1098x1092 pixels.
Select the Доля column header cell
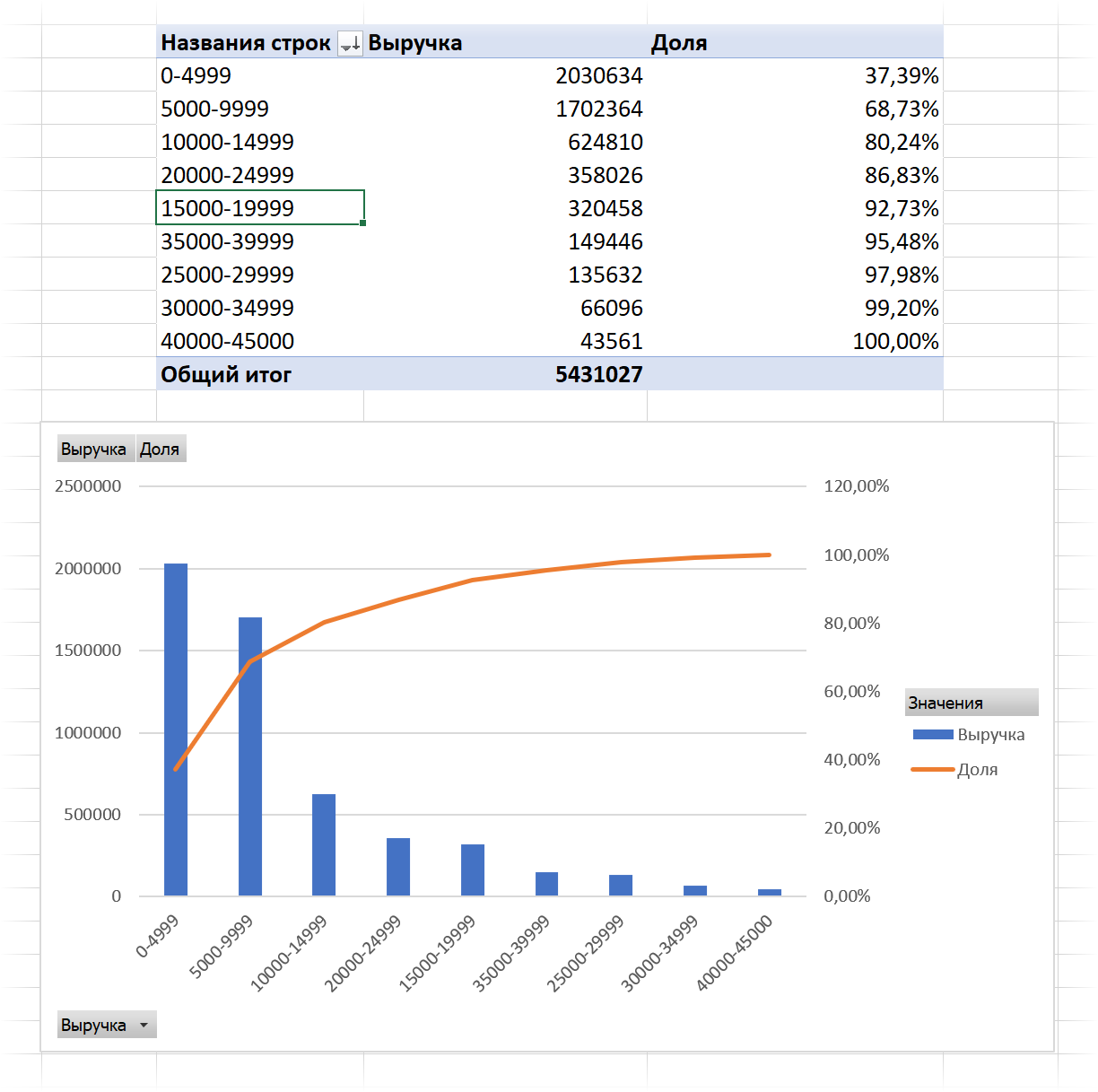[795, 43]
